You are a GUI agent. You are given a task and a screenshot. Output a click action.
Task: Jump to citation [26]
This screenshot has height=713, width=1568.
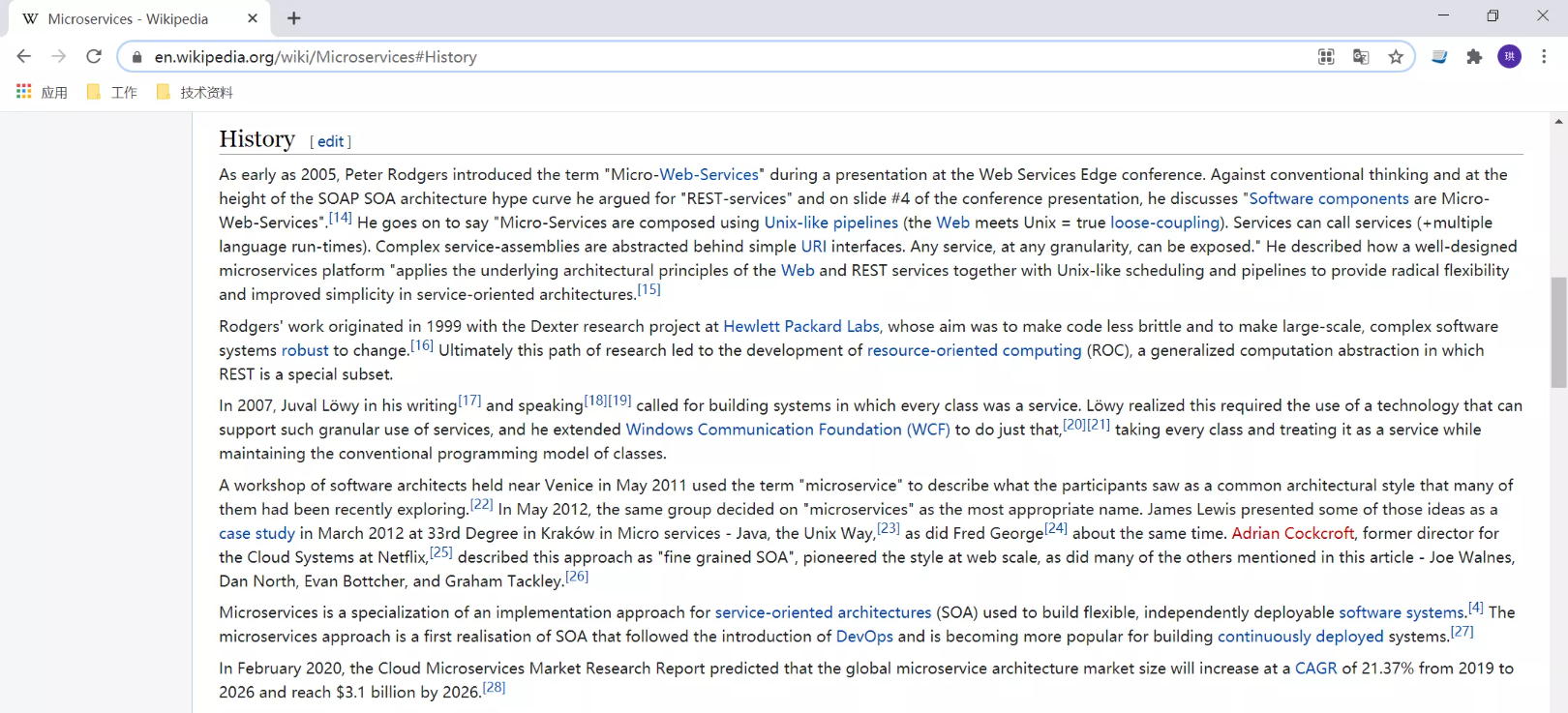click(x=577, y=577)
